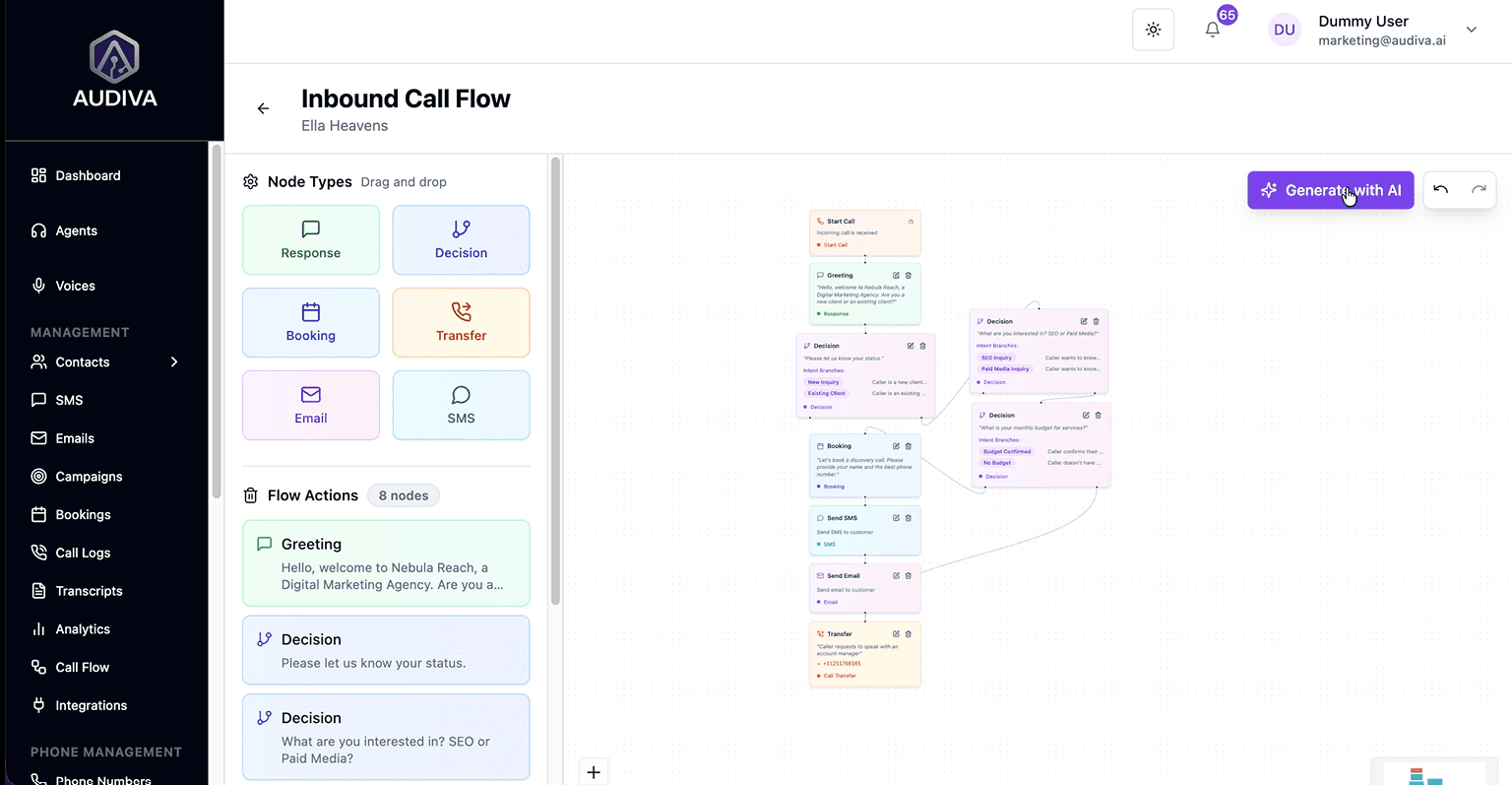Image resolution: width=1512 pixels, height=785 pixels.
Task: Select the Greeting flow action card
Action: tap(386, 563)
